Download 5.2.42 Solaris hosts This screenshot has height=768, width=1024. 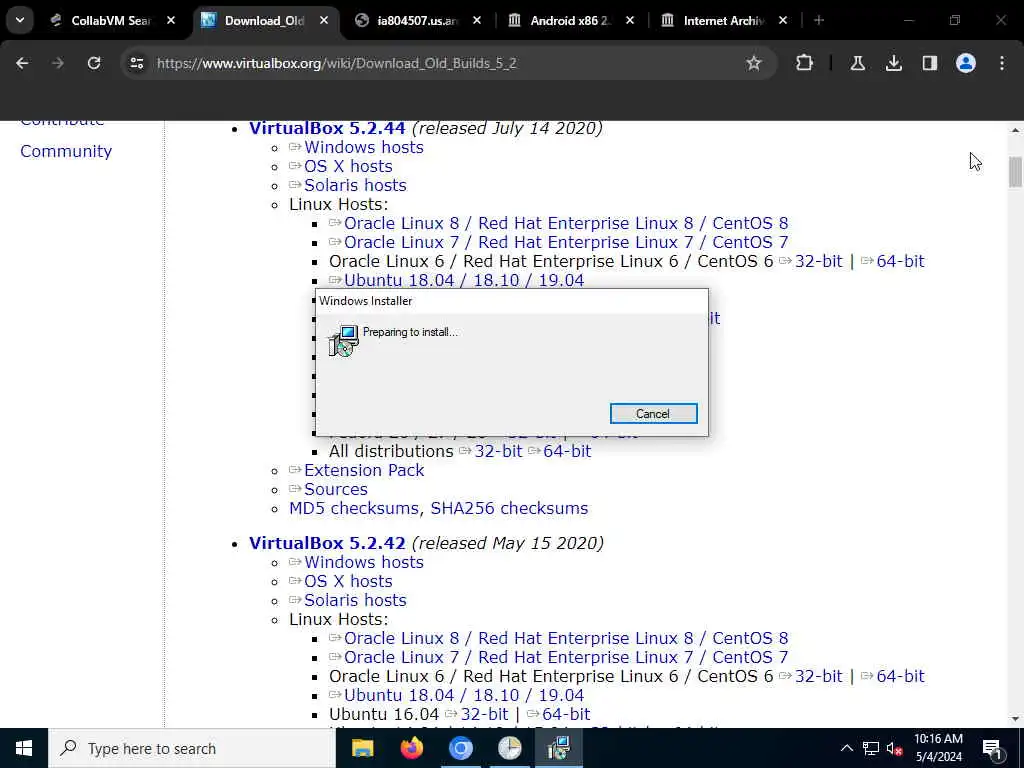tap(355, 600)
